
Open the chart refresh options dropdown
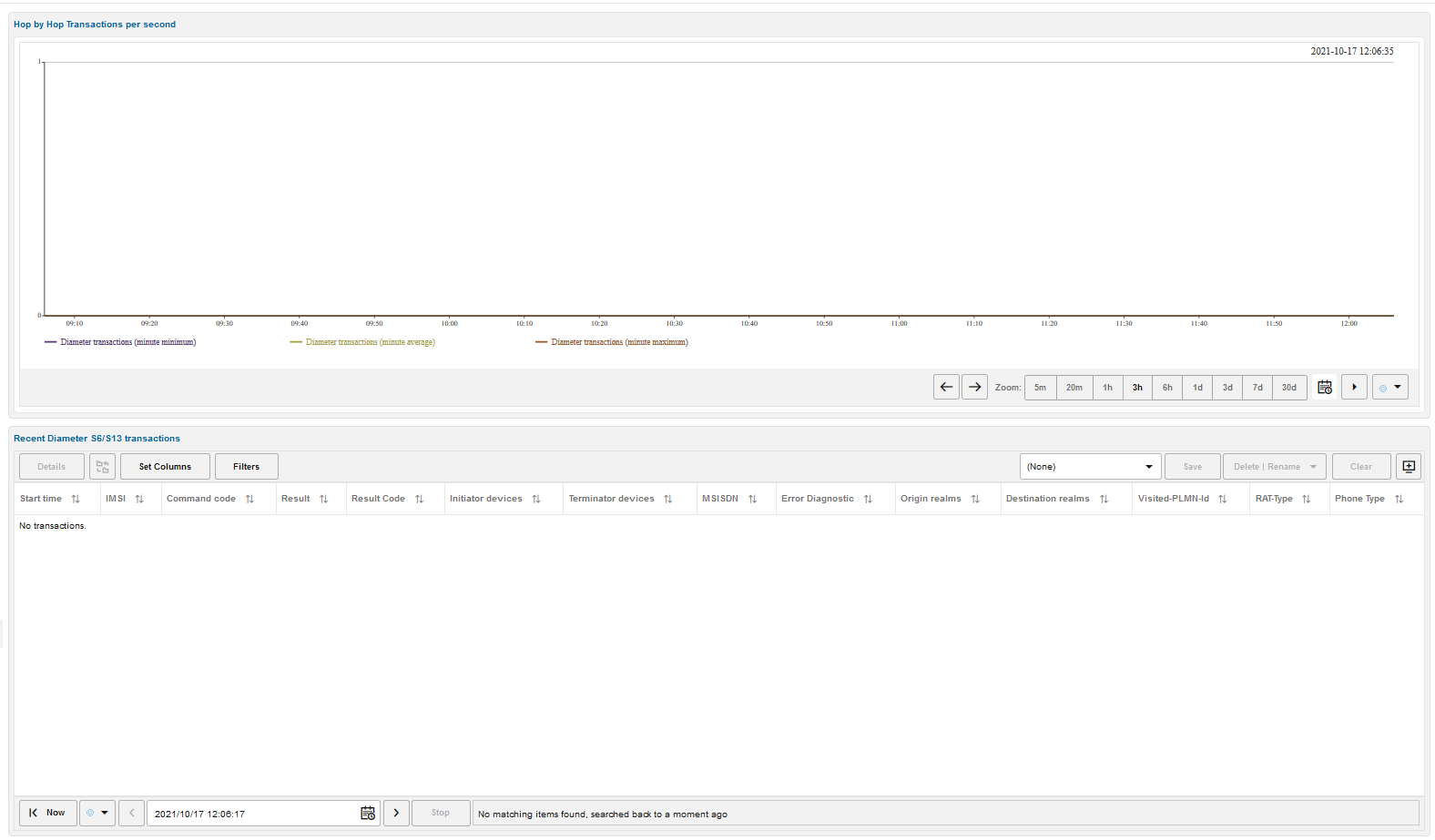(1390, 387)
